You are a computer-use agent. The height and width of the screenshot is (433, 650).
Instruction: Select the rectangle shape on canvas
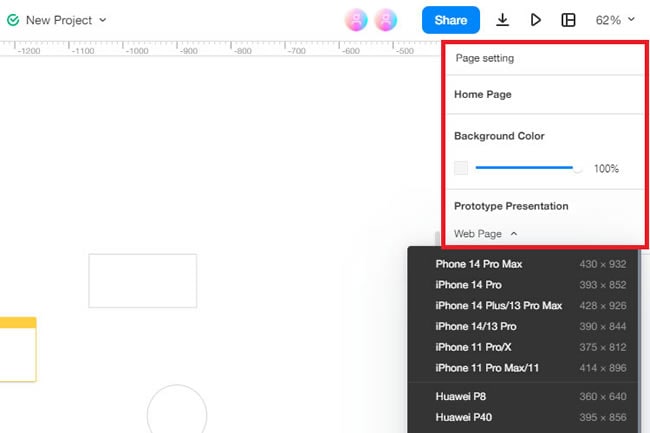click(x=143, y=281)
